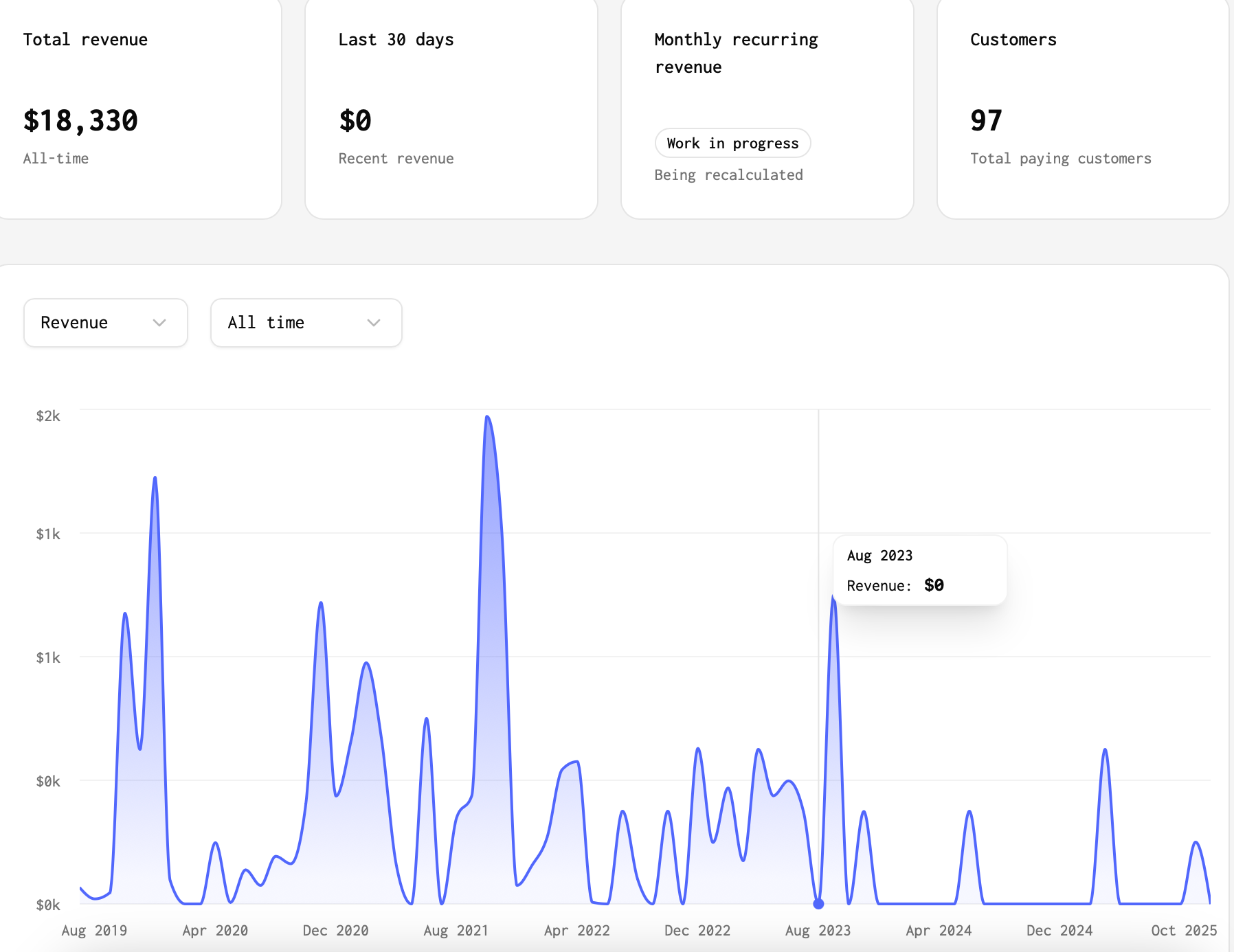Open the Last 30 days revenue card
1234x952 pixels.
(451, 106)
